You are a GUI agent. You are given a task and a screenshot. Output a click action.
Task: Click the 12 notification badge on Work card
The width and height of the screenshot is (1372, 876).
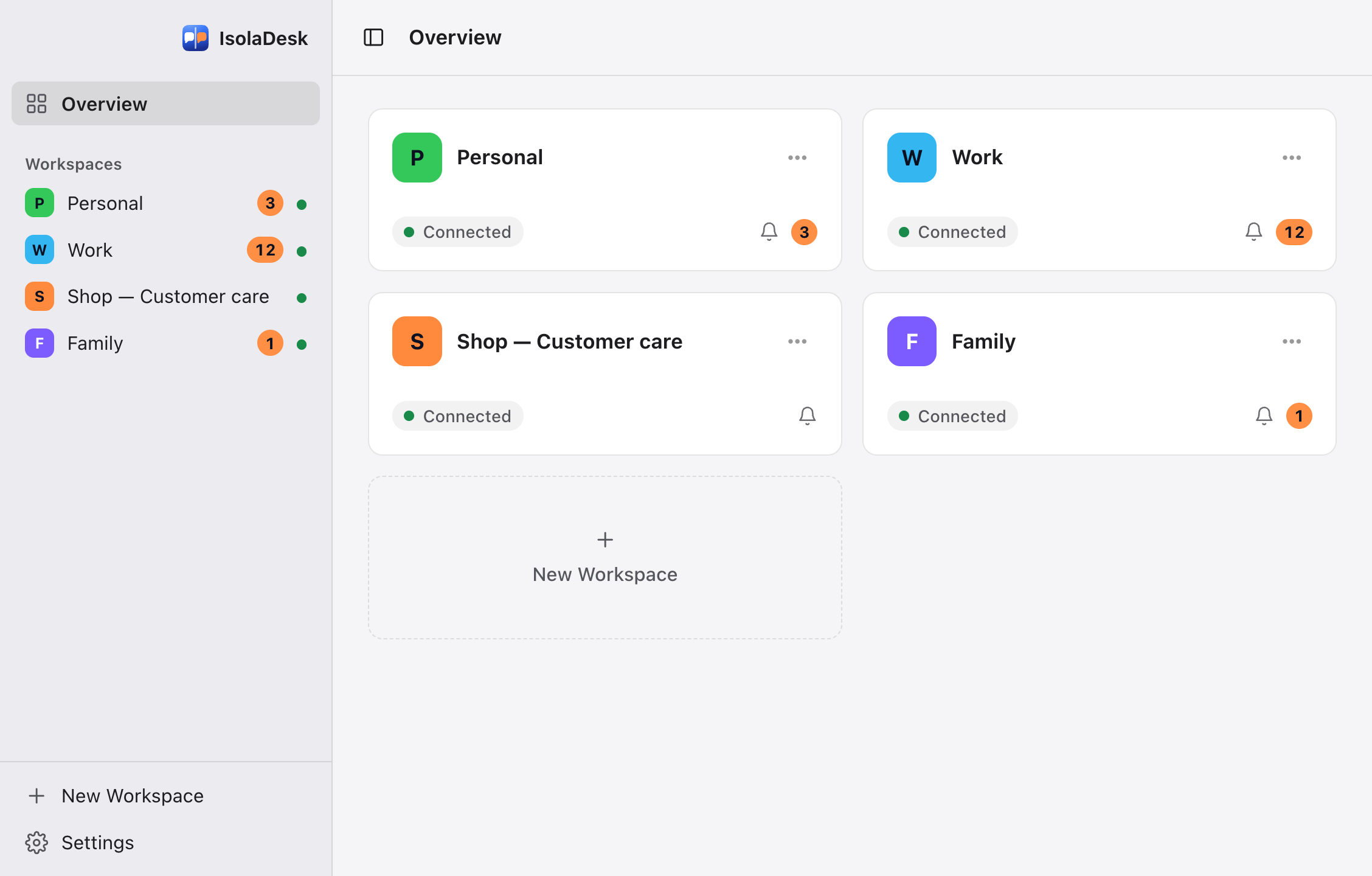[x=1294, y=232]
